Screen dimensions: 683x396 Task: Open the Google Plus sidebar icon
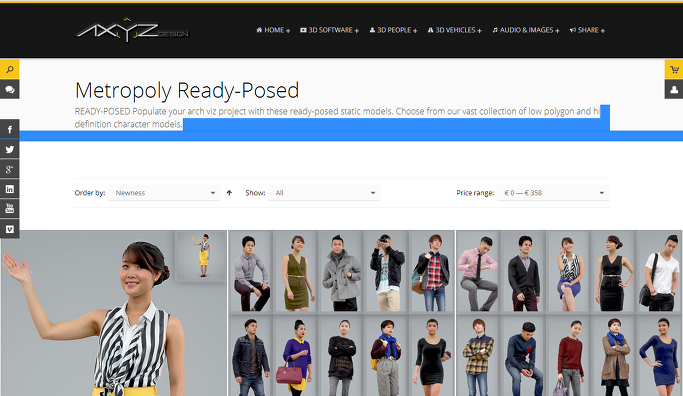(10, 169)
